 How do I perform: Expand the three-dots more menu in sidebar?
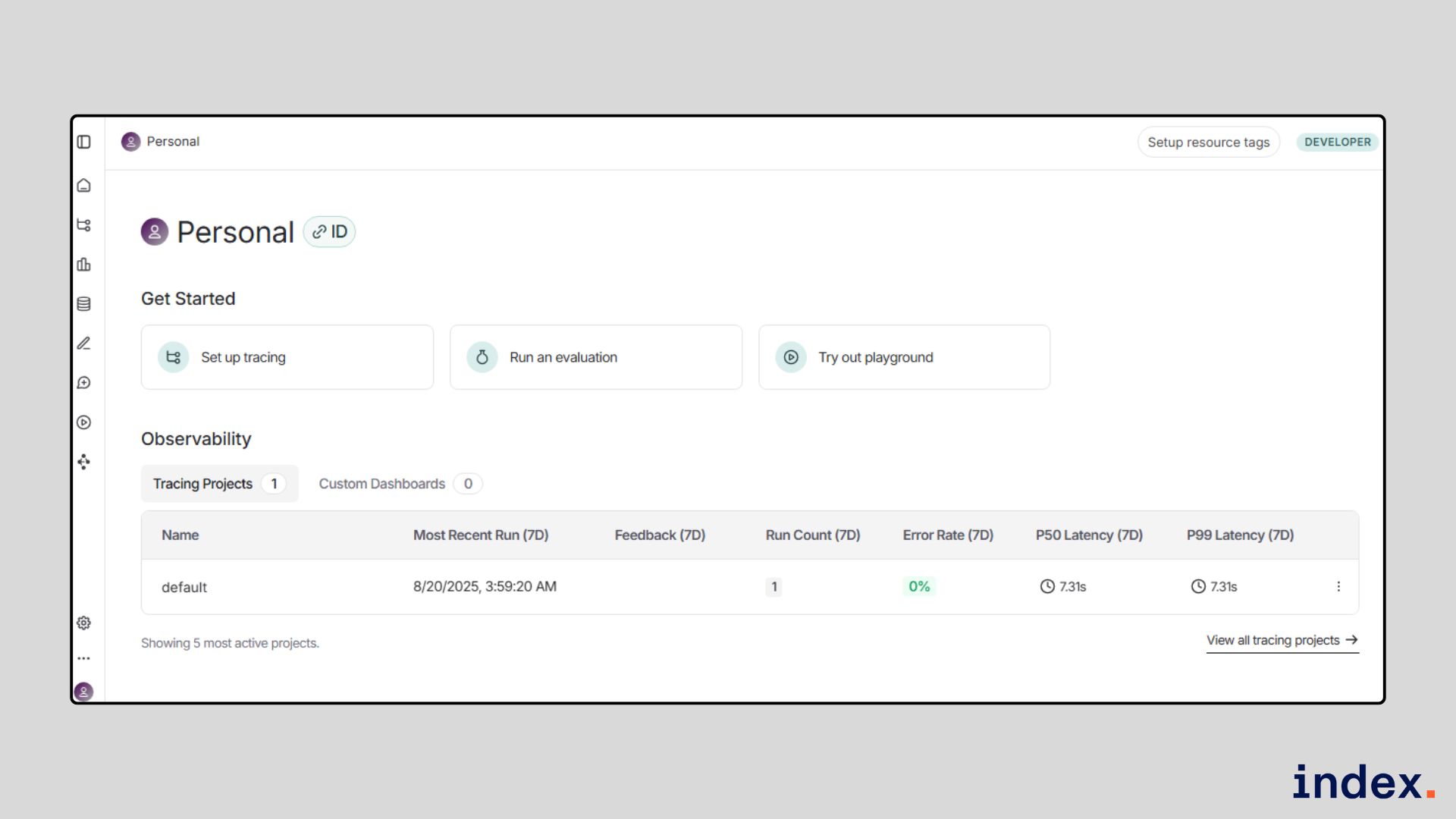(84, 658)
